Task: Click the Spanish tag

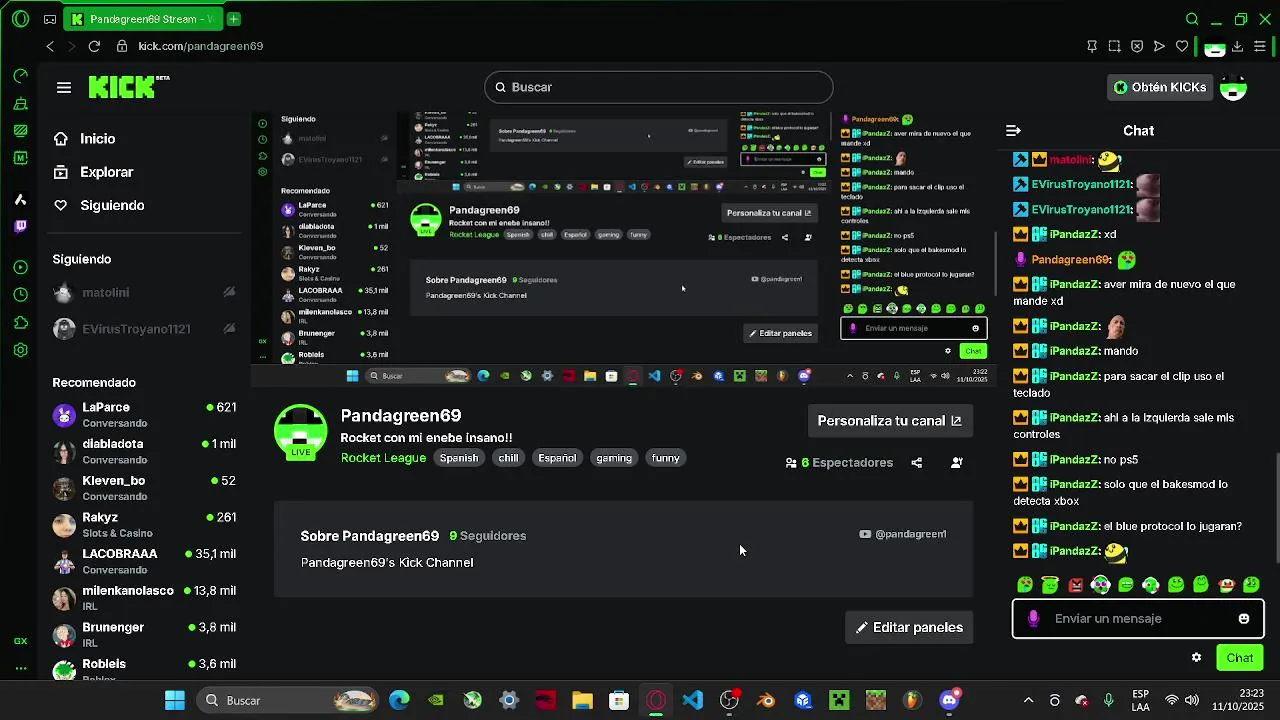Action: pos(459,458)
